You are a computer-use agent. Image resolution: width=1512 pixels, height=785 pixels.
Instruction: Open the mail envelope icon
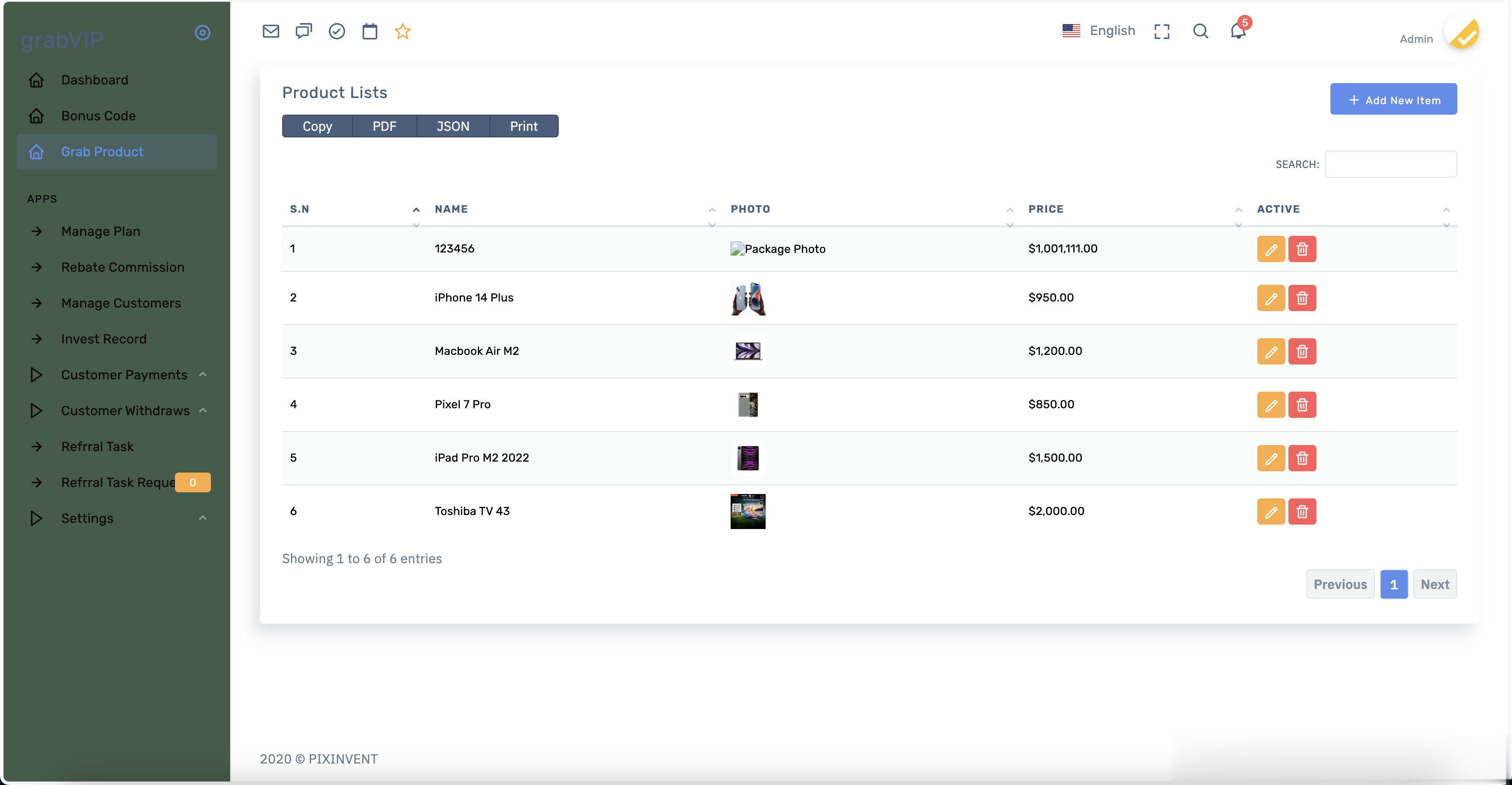[270, 31]
